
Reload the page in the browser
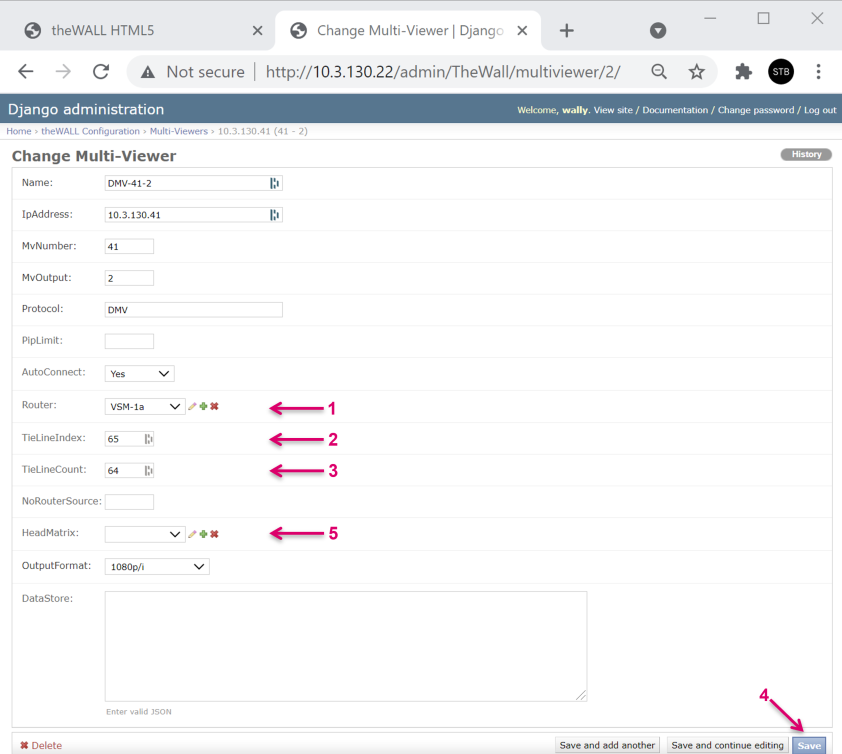(x=100, y=72)
